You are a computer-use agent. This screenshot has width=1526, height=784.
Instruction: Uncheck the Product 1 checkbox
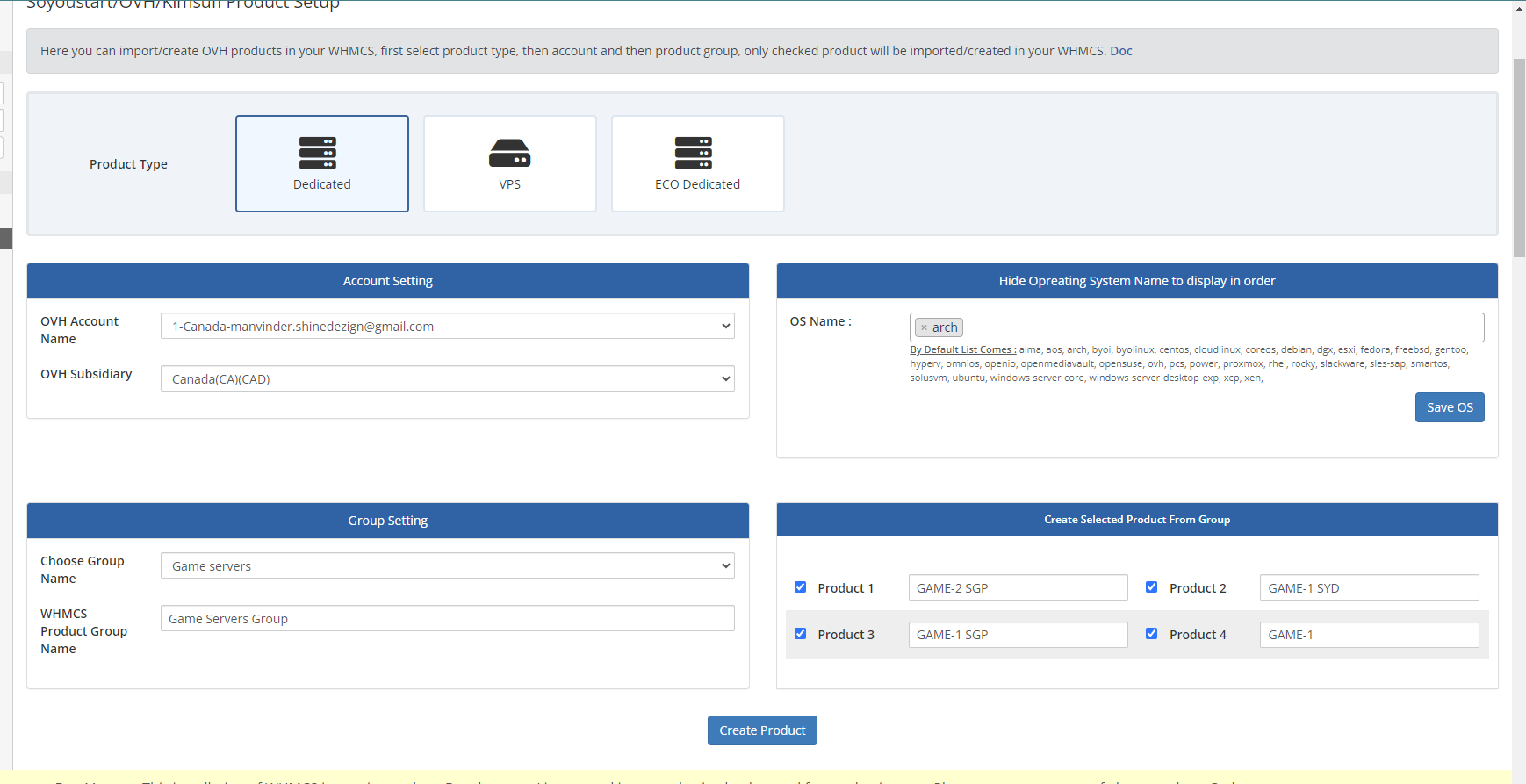(x=800, y=587)
